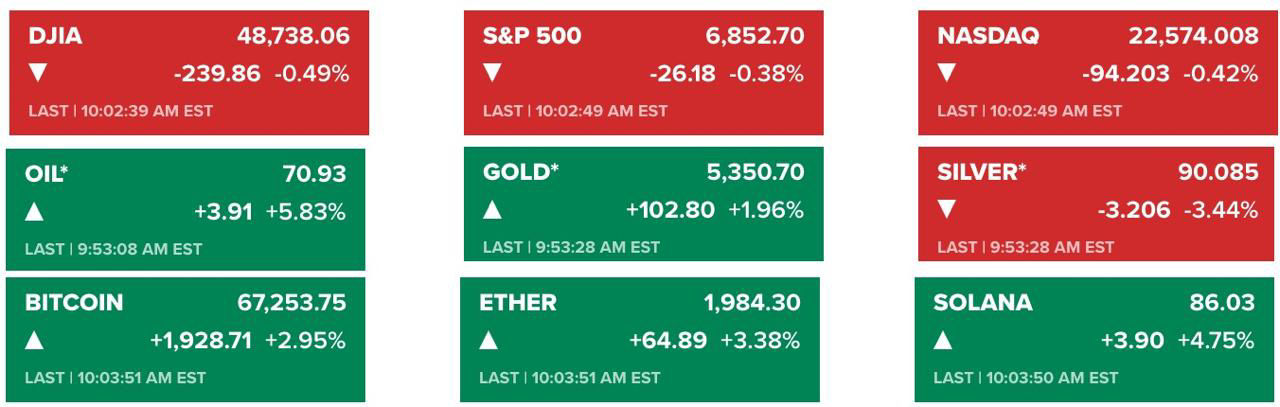This screenshot has width=1280, height=407.
Task: Click the Ether up arrow icon
Action: coord(488,340)
